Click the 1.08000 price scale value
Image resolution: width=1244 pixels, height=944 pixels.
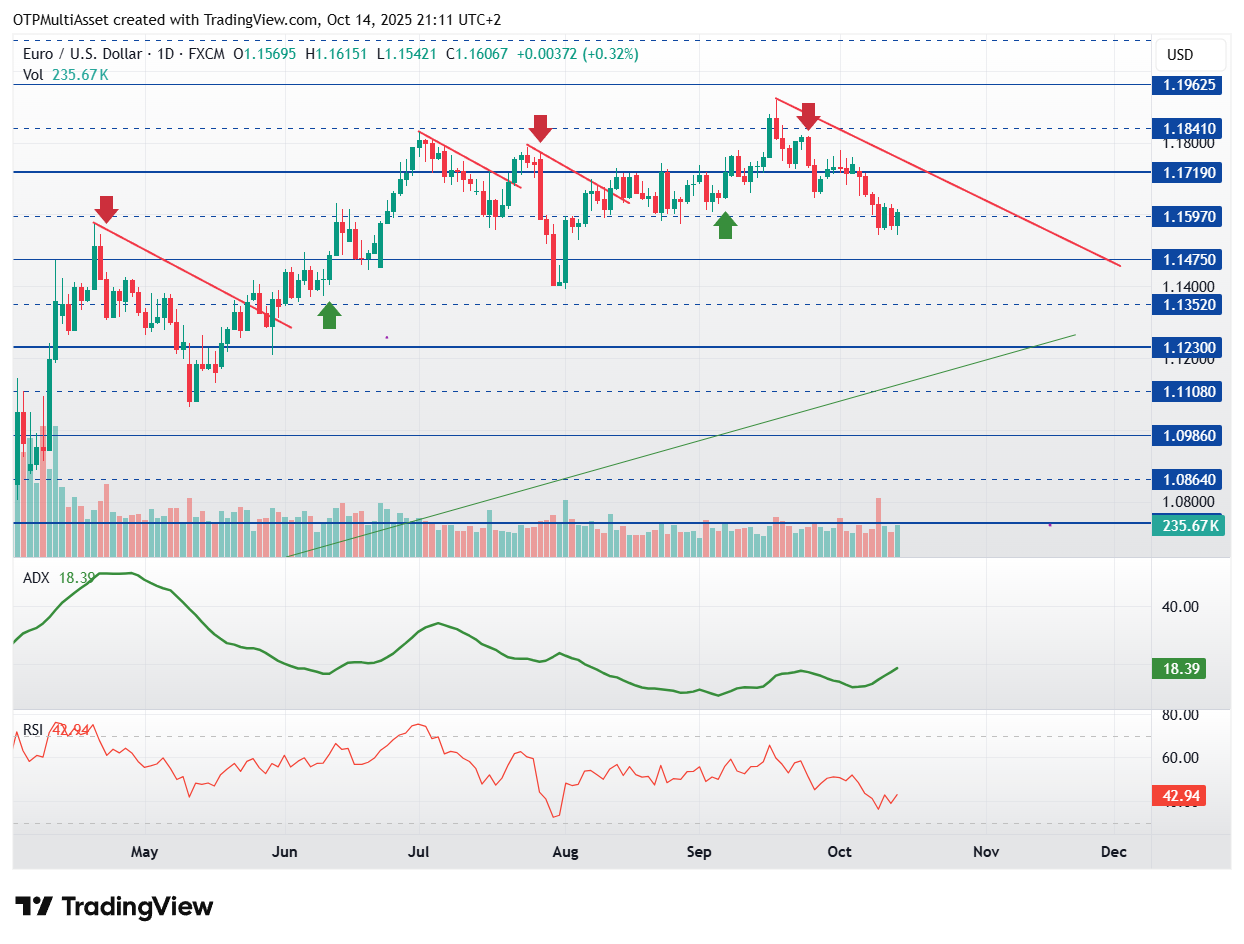[x=1188, y=503]
